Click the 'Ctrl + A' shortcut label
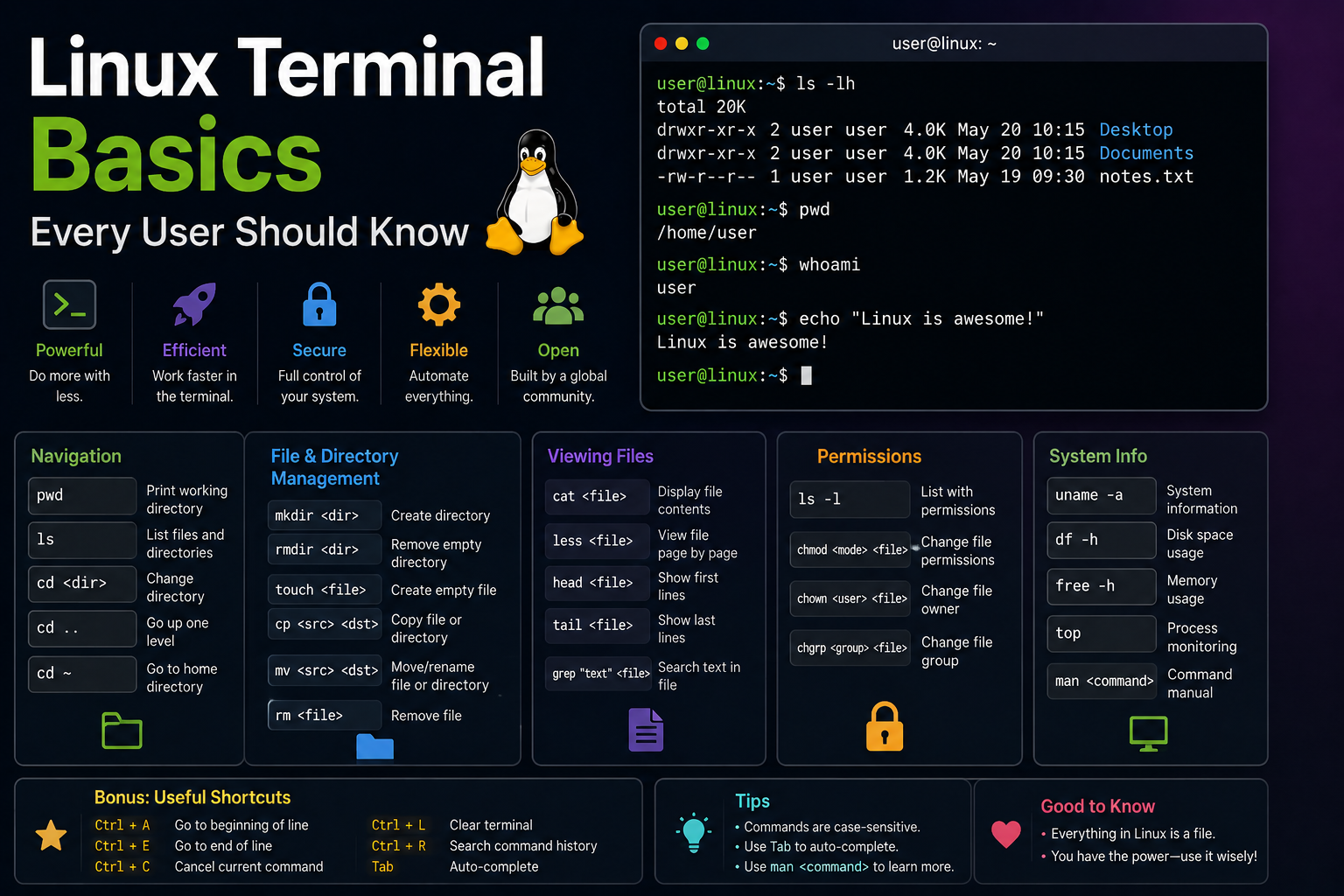 point(122,825)
